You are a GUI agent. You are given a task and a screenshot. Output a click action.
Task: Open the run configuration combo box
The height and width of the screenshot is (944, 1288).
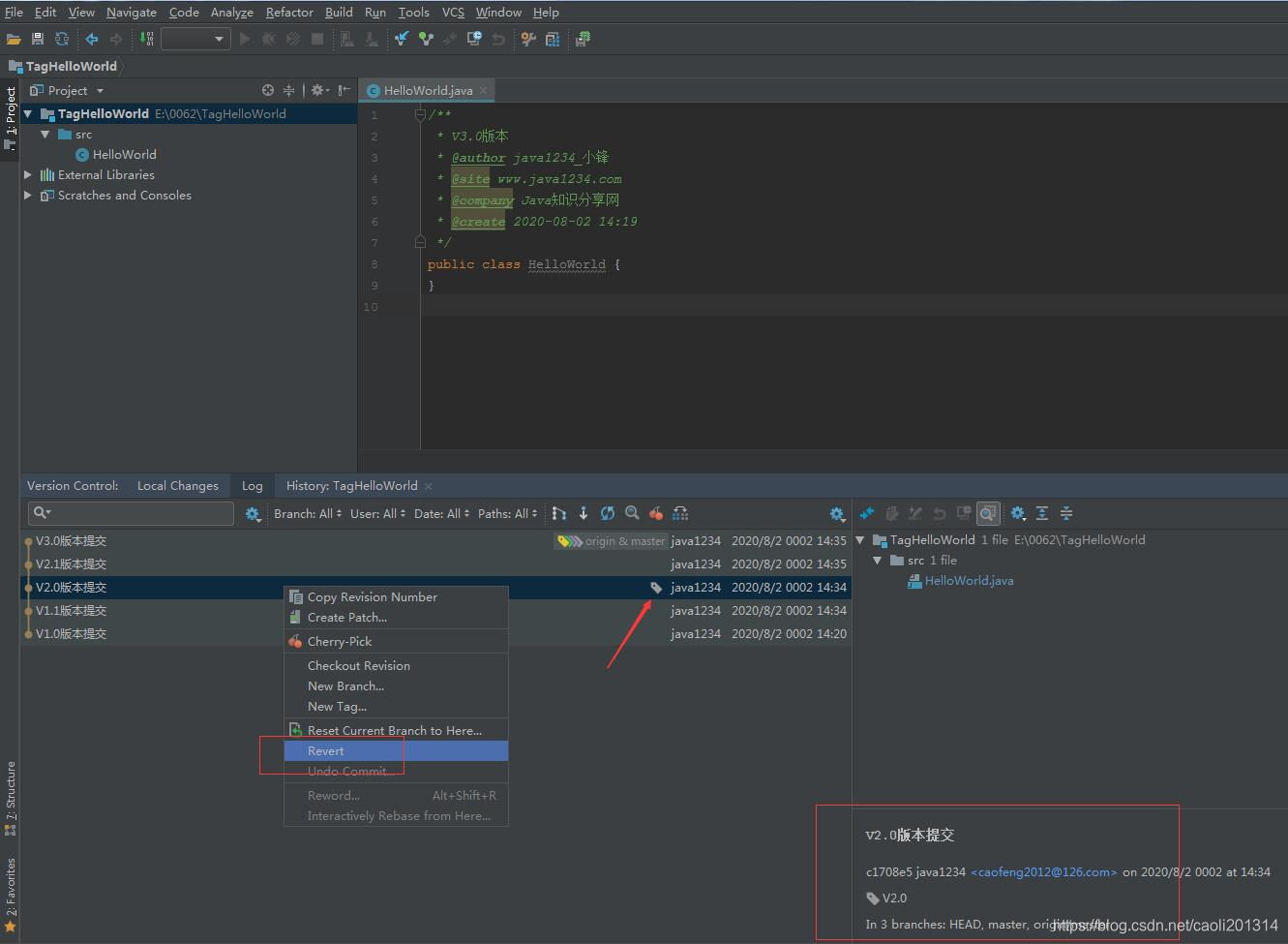pyautogui.click(x=195, y=39)
